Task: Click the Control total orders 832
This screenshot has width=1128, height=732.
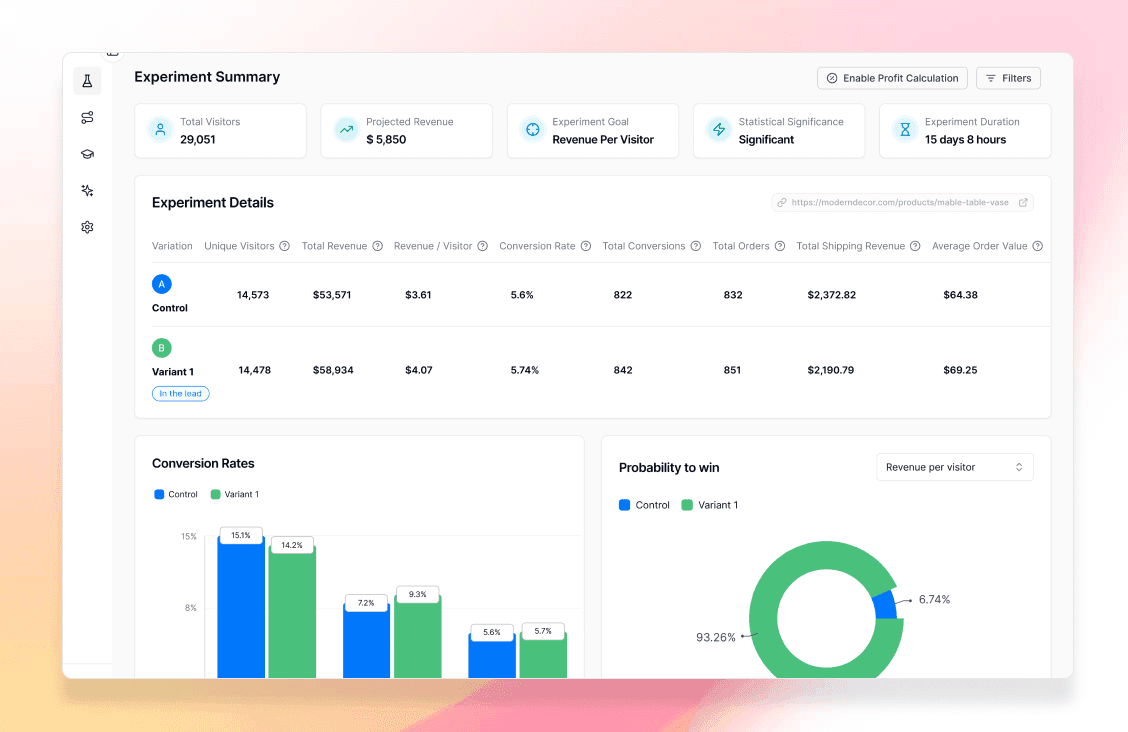Action: click(x=733, y=295)
